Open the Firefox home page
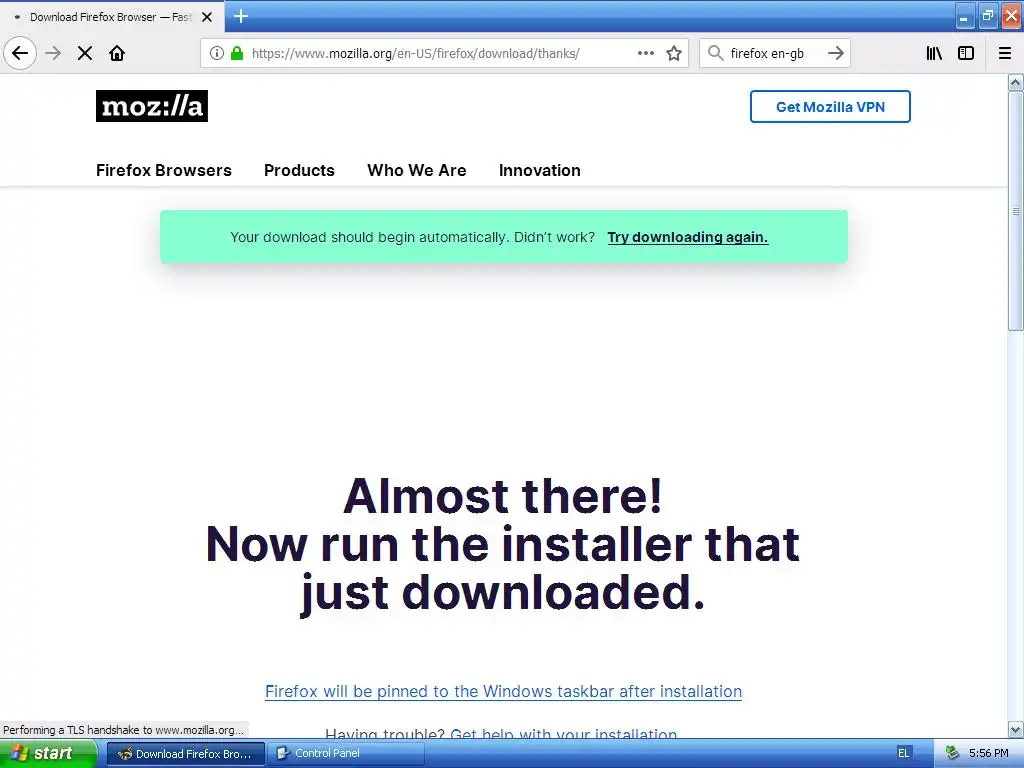This screenshot has height=768, width=1024. pyautogui.click(x=117, y=54)
